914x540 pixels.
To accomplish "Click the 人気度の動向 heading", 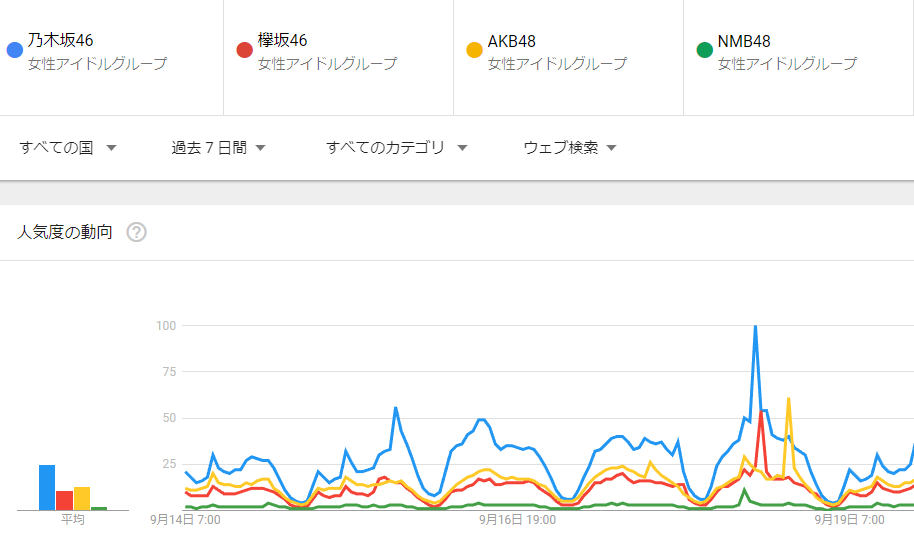I will pyautogui.click(x=65, y=232).
